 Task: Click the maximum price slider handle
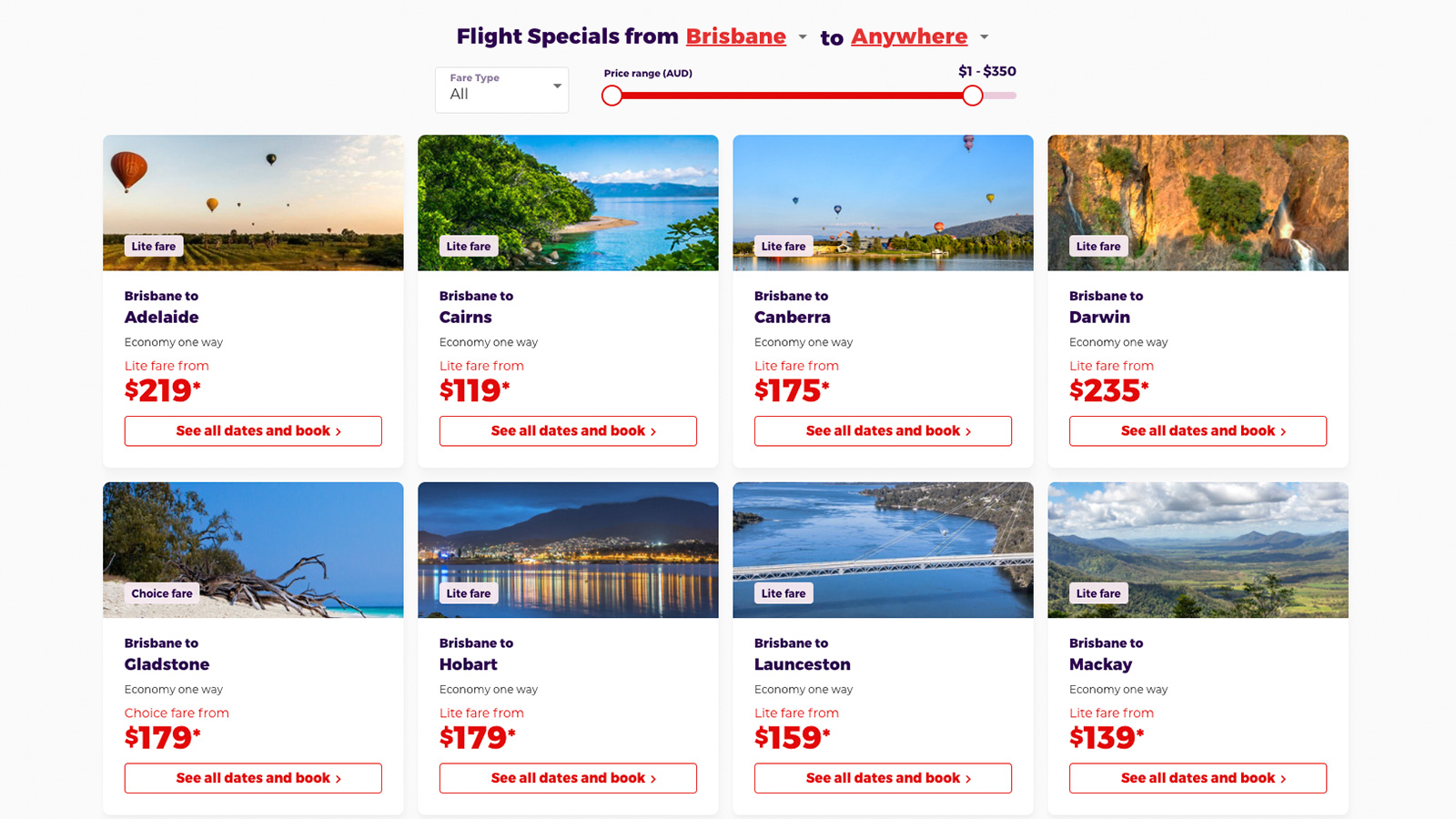pyautogui.click(x=973, y=96)
